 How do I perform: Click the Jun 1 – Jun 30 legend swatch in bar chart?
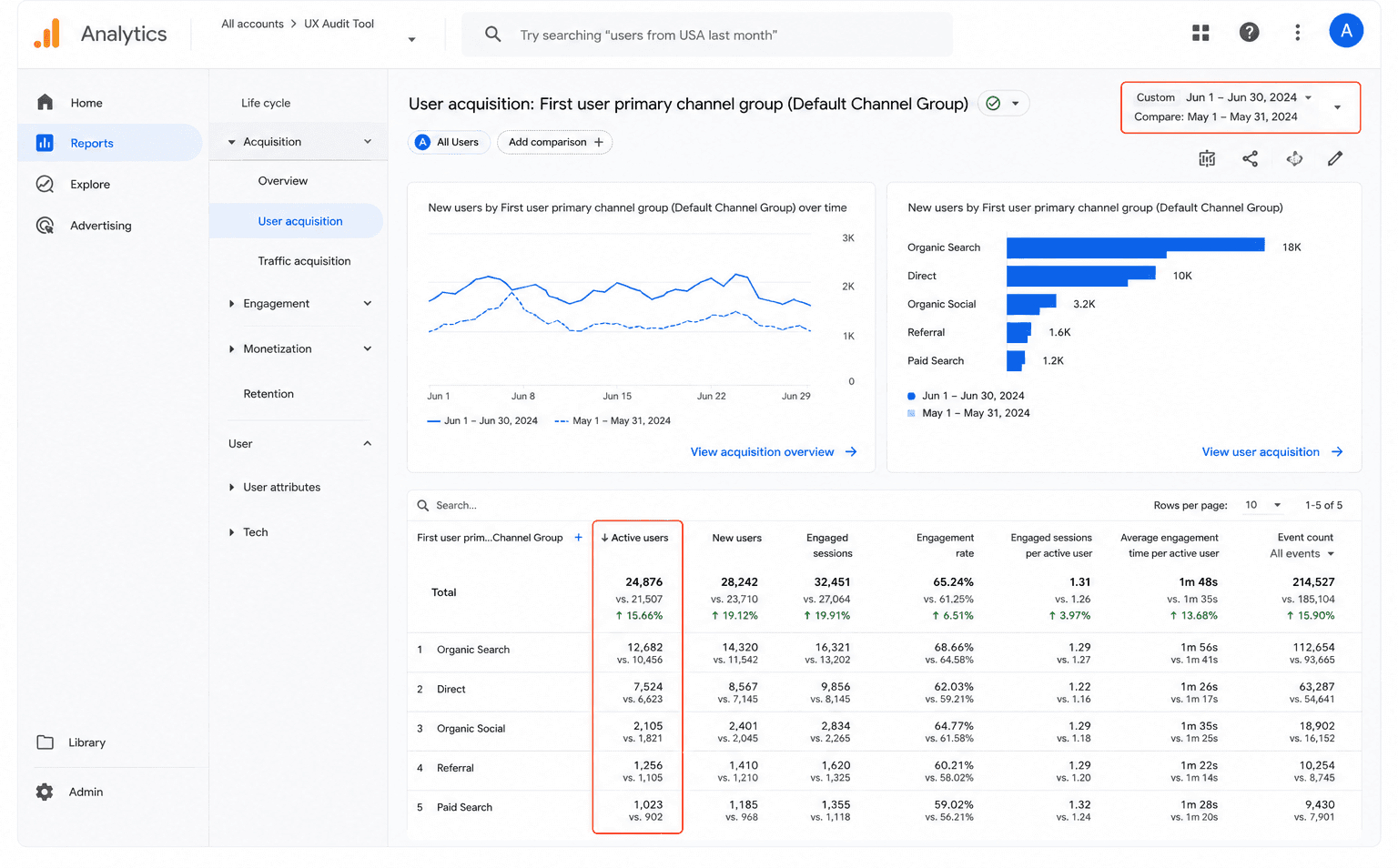coord(911,396)
